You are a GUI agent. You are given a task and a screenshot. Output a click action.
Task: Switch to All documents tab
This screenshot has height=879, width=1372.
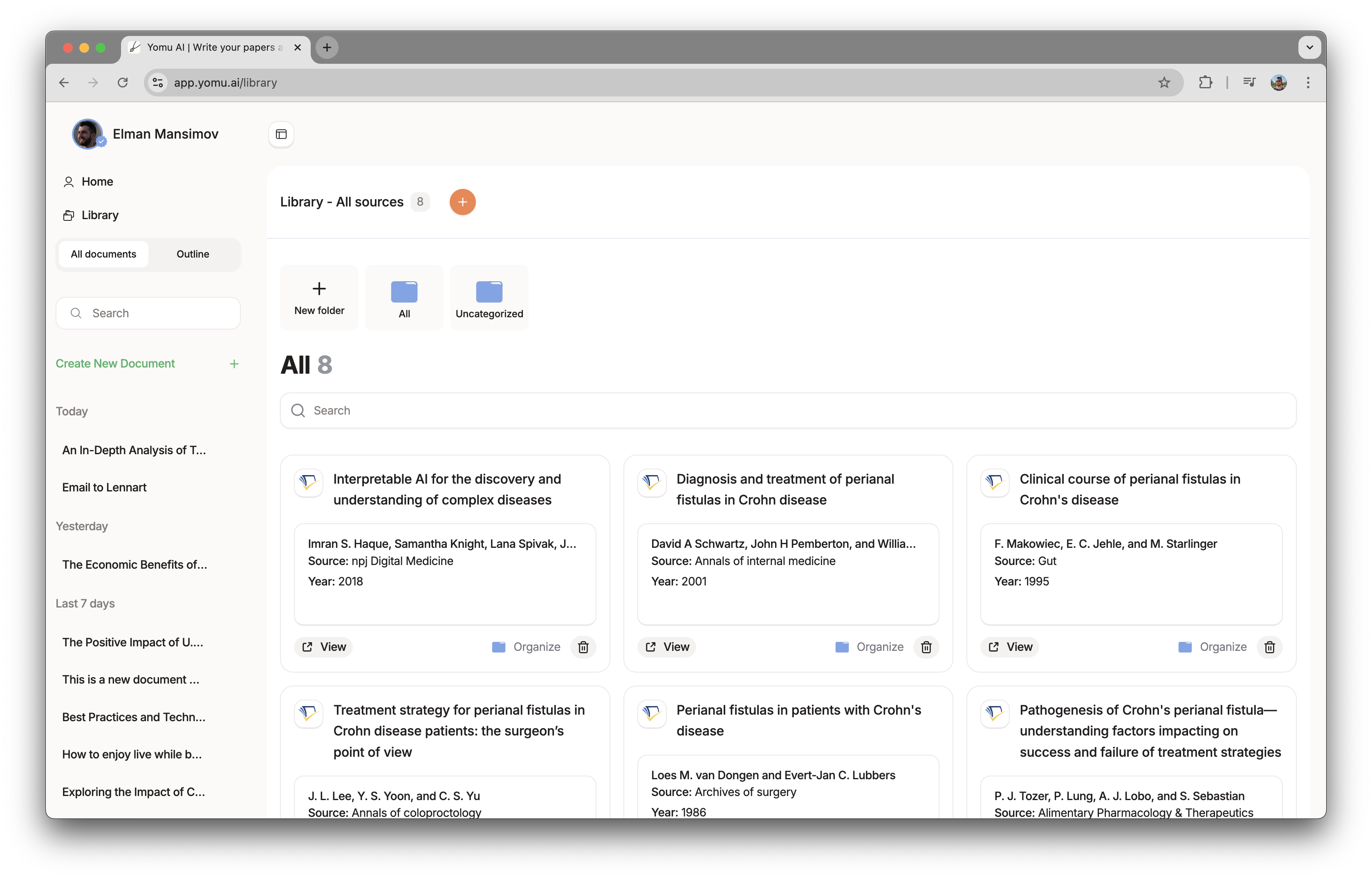click(103, 254)
